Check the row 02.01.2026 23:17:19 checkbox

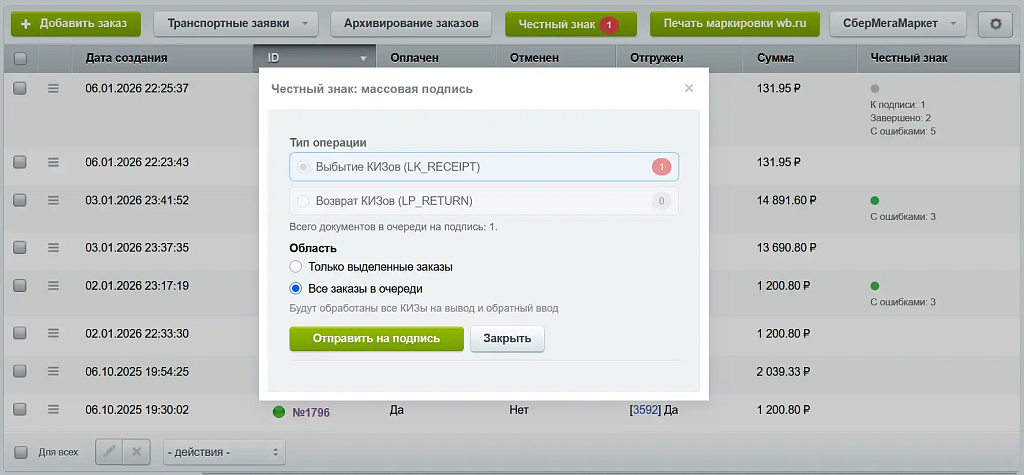pyautogui.click(x=20, y=286)
